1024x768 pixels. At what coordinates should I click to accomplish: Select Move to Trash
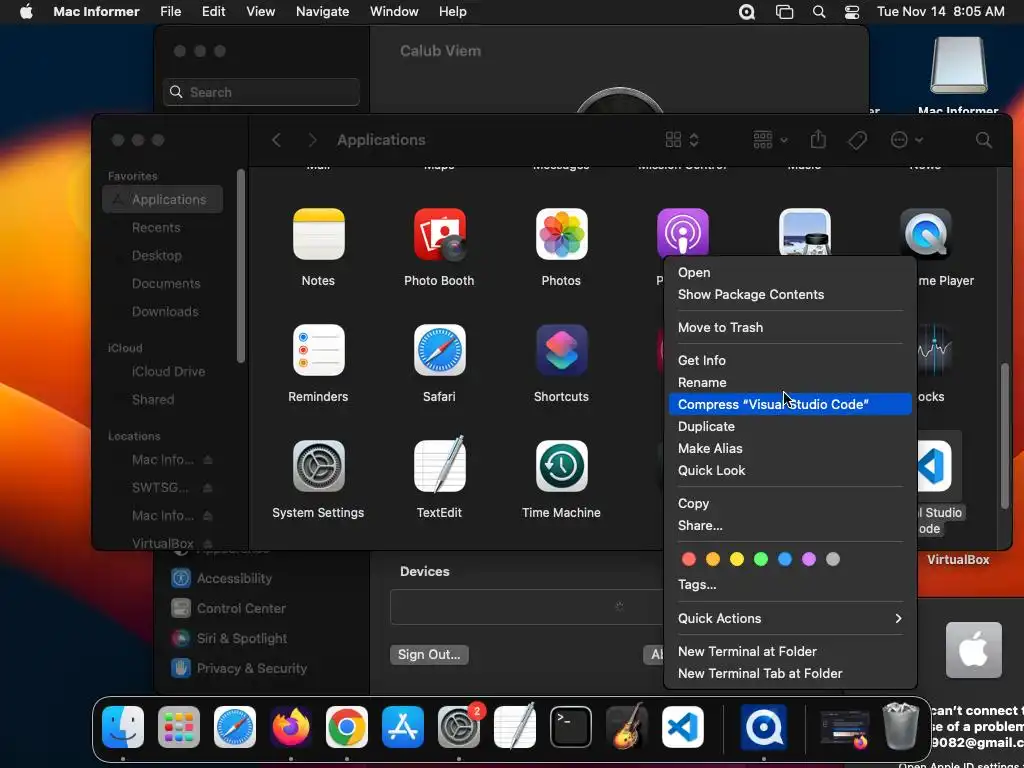[x=790, y=327]
